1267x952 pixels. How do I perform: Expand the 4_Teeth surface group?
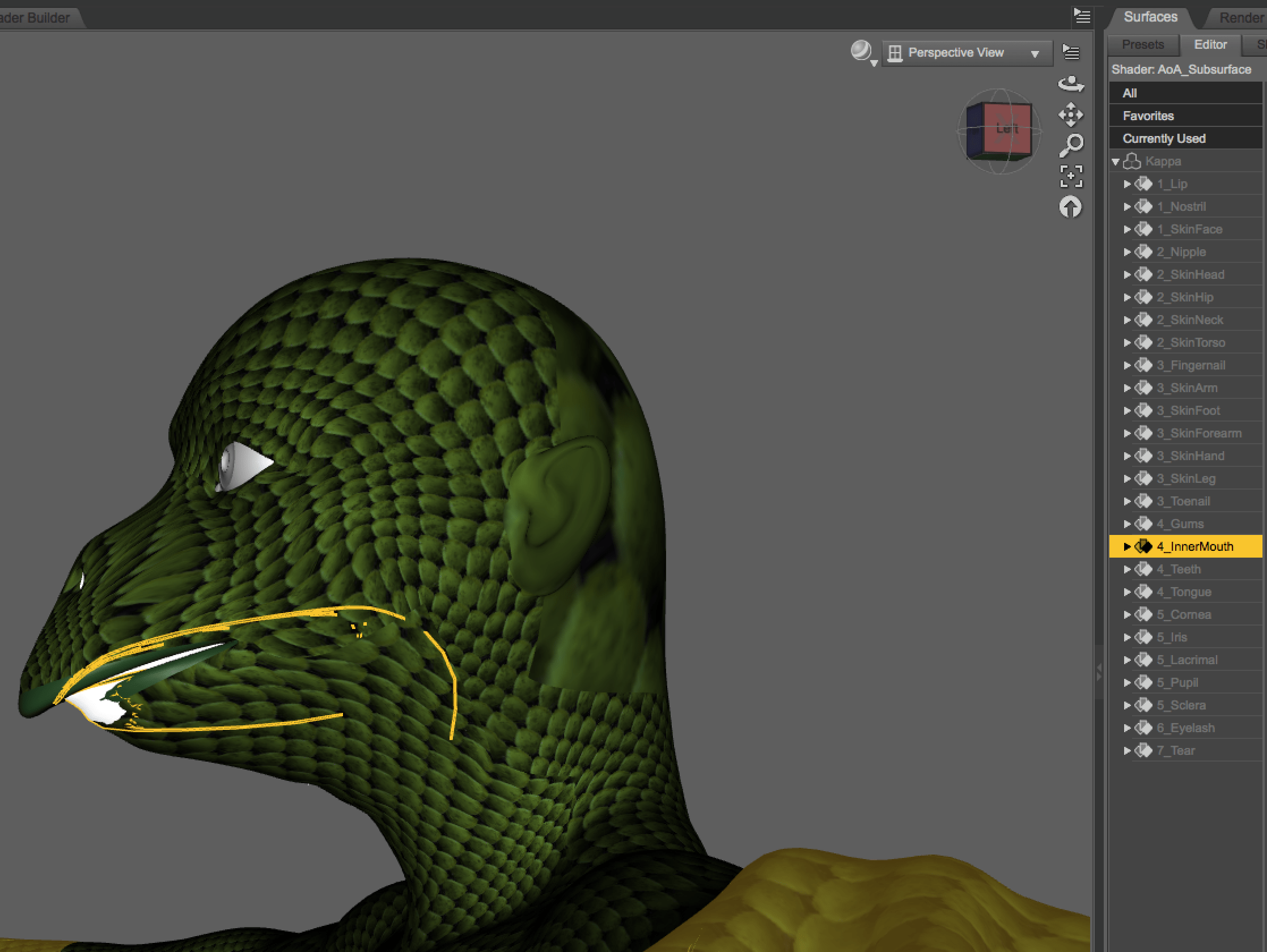(x=1126, y=569)
